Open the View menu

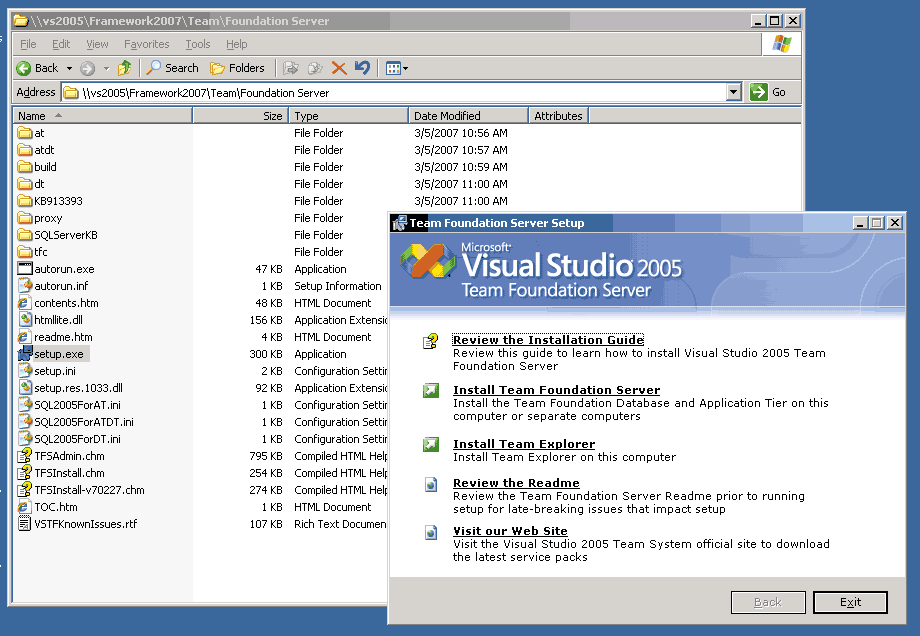[x=97, y=44]
